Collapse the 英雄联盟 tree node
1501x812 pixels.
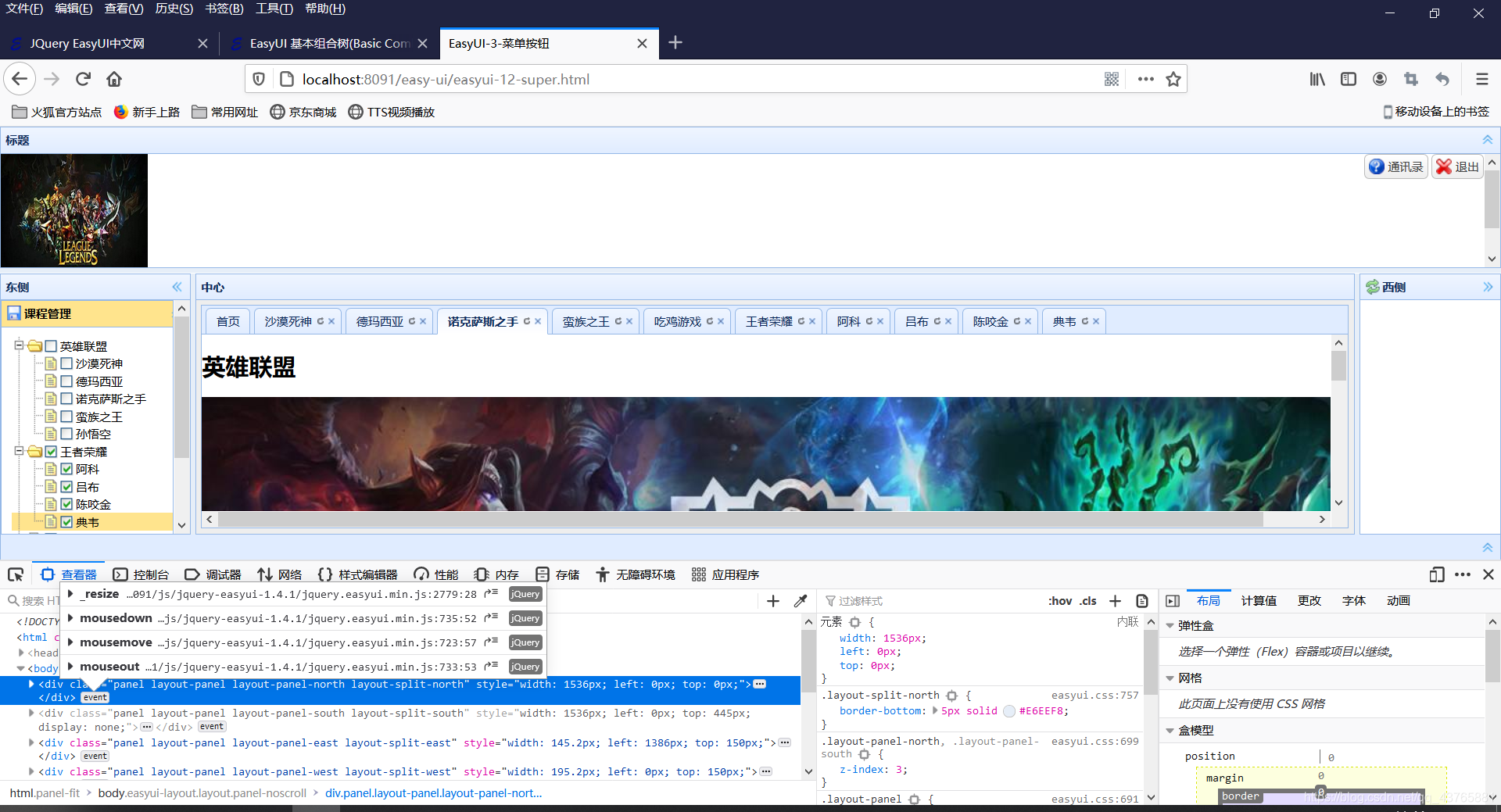click(x=19, y=345)
